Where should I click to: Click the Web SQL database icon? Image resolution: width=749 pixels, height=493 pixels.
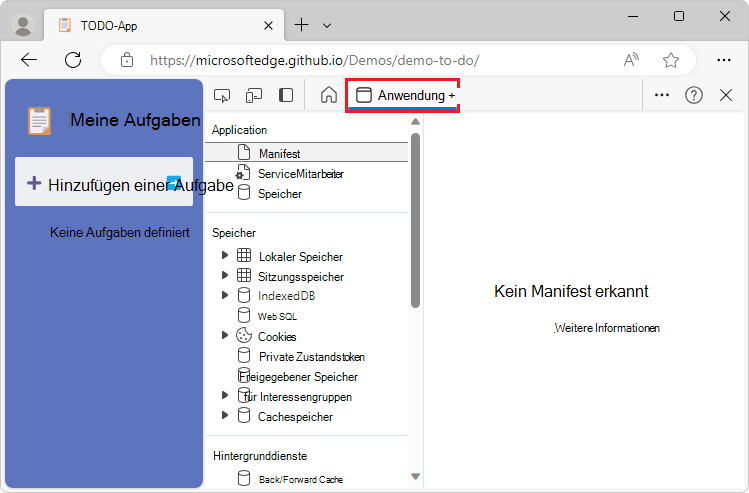click(244, 315)
